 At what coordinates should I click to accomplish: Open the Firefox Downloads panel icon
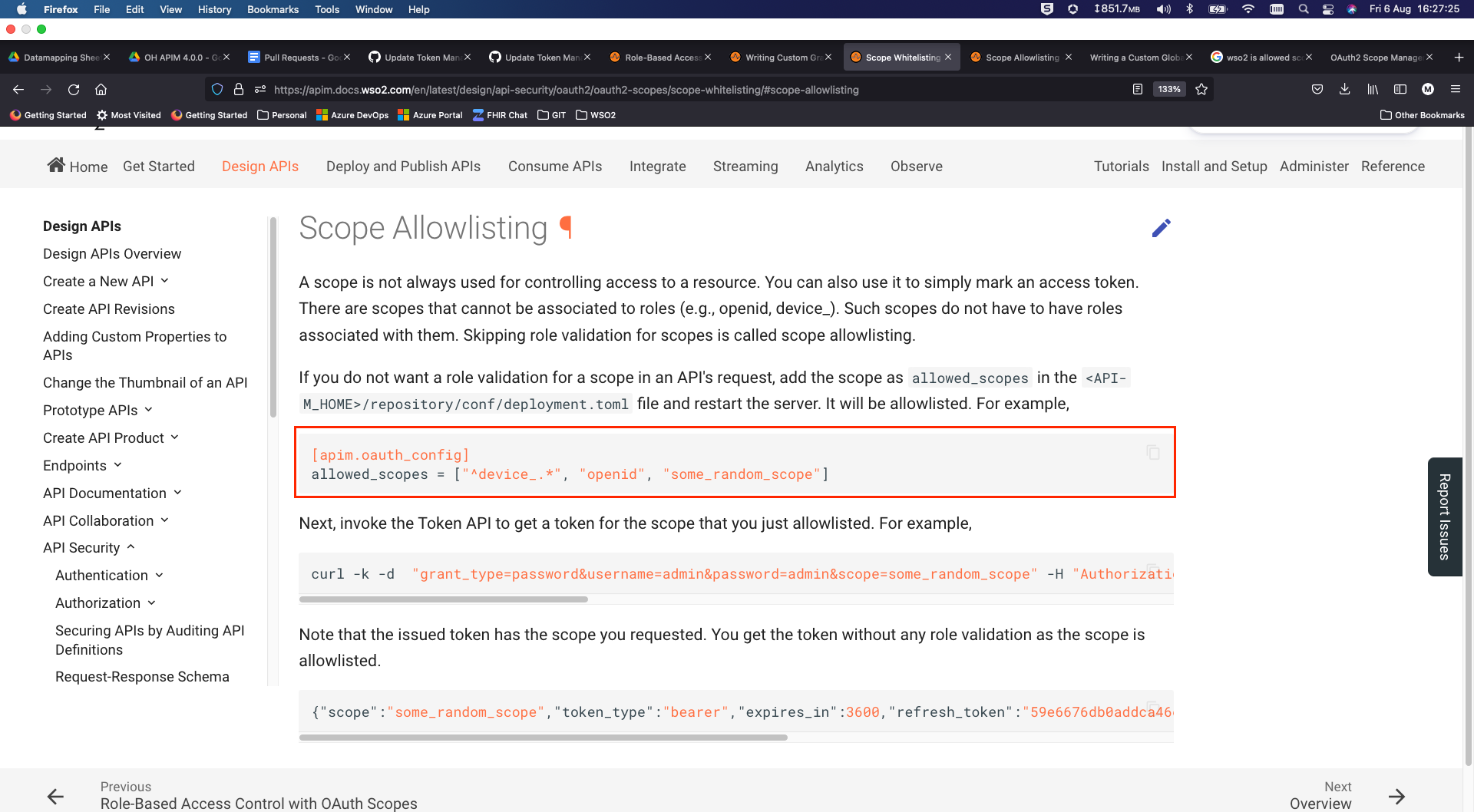pyautogui.click(x=1345, y=90)
